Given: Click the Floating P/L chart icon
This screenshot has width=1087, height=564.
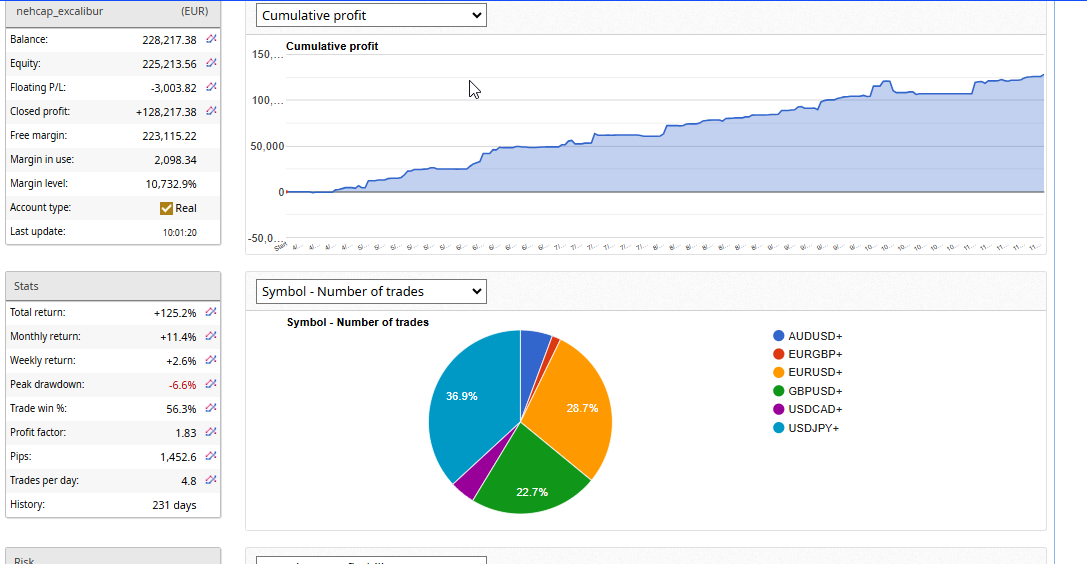Looking at the screenshot, I should point(211,87).
